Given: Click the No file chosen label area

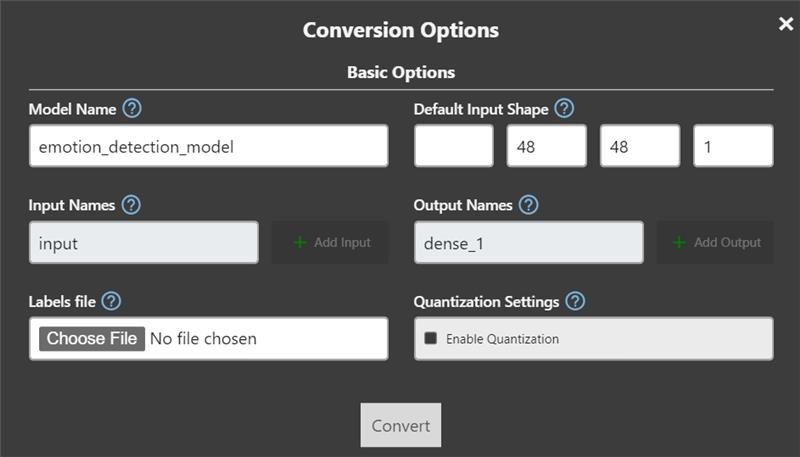Looking at the screenshot, I should click(x=203, y=339).
